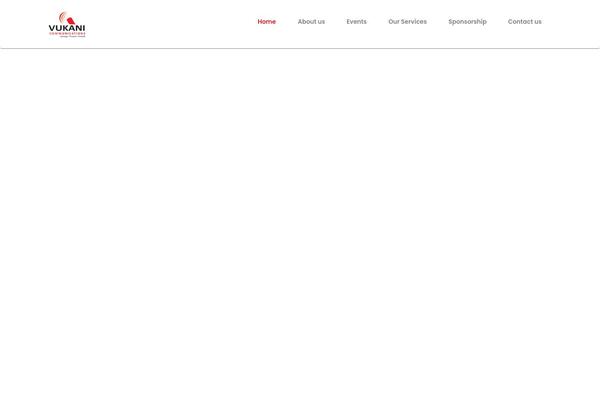Click the Vukani Communications logo

67,24
